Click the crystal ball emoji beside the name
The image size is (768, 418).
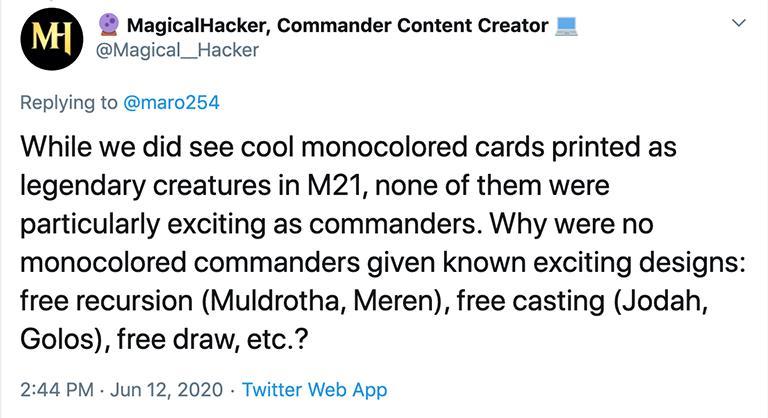click(109, 25)
